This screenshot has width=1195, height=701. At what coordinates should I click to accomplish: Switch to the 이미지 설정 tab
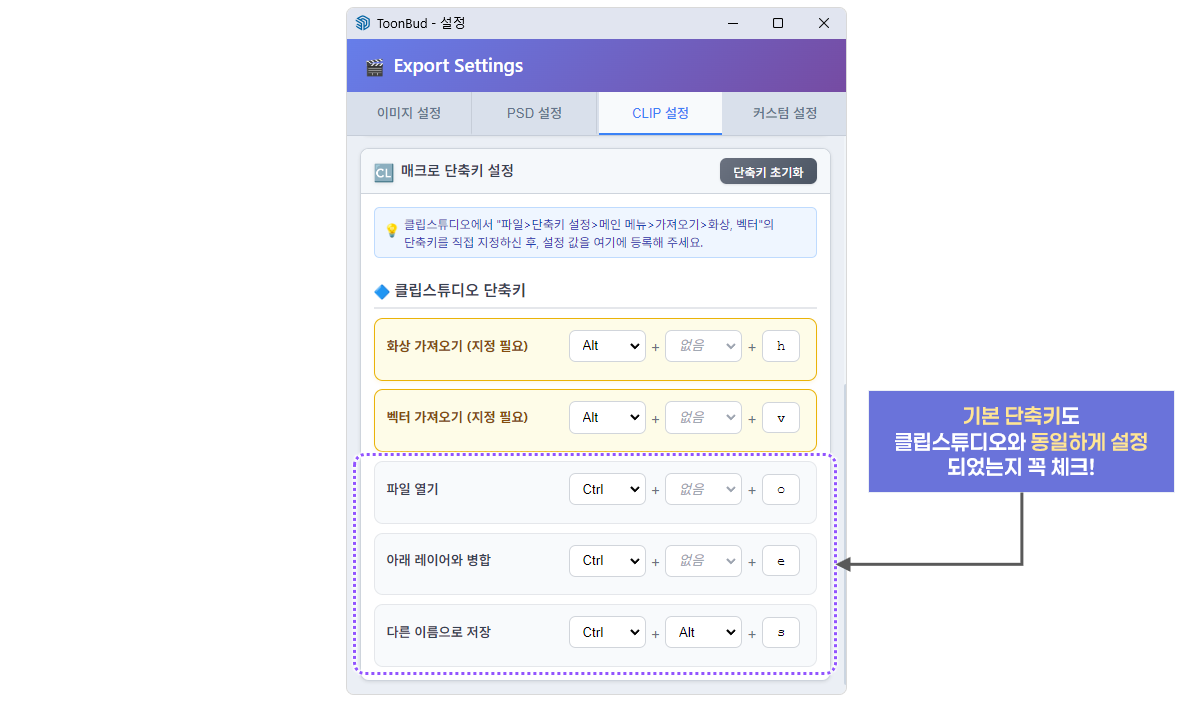[x=409, y=113]
